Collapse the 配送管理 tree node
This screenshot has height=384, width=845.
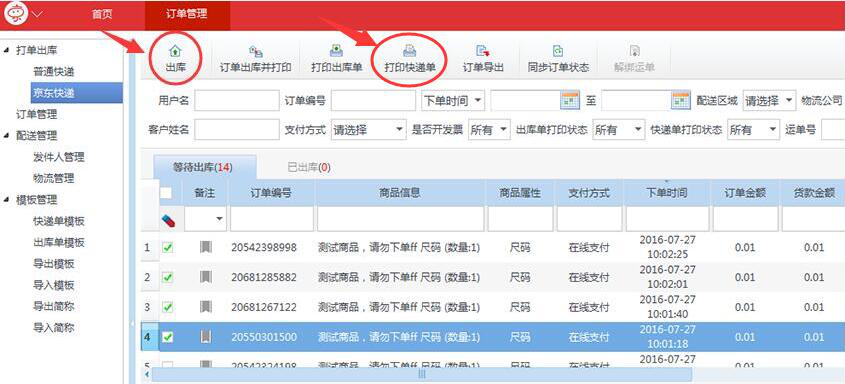coord(6,136)
